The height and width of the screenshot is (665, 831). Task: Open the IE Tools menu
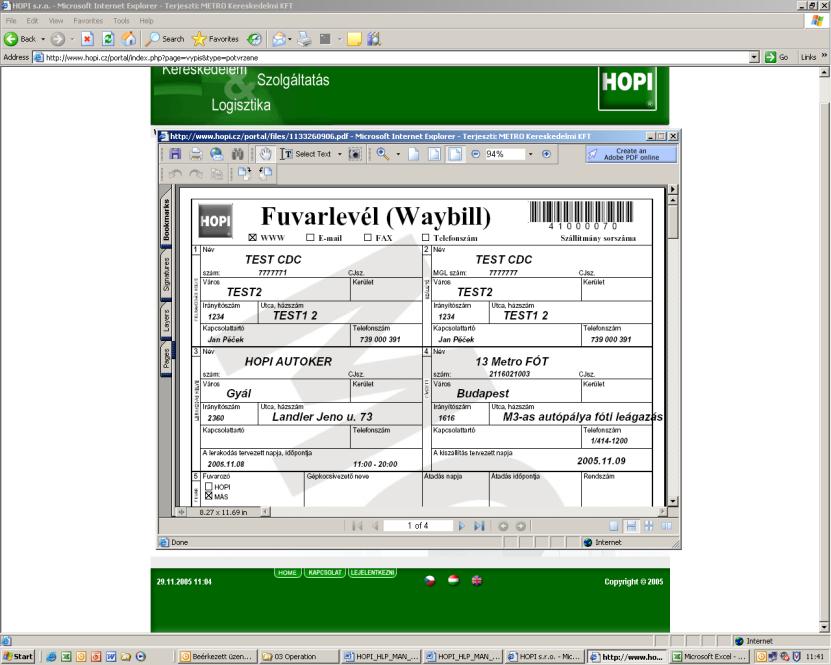click(x=121, y=21)
